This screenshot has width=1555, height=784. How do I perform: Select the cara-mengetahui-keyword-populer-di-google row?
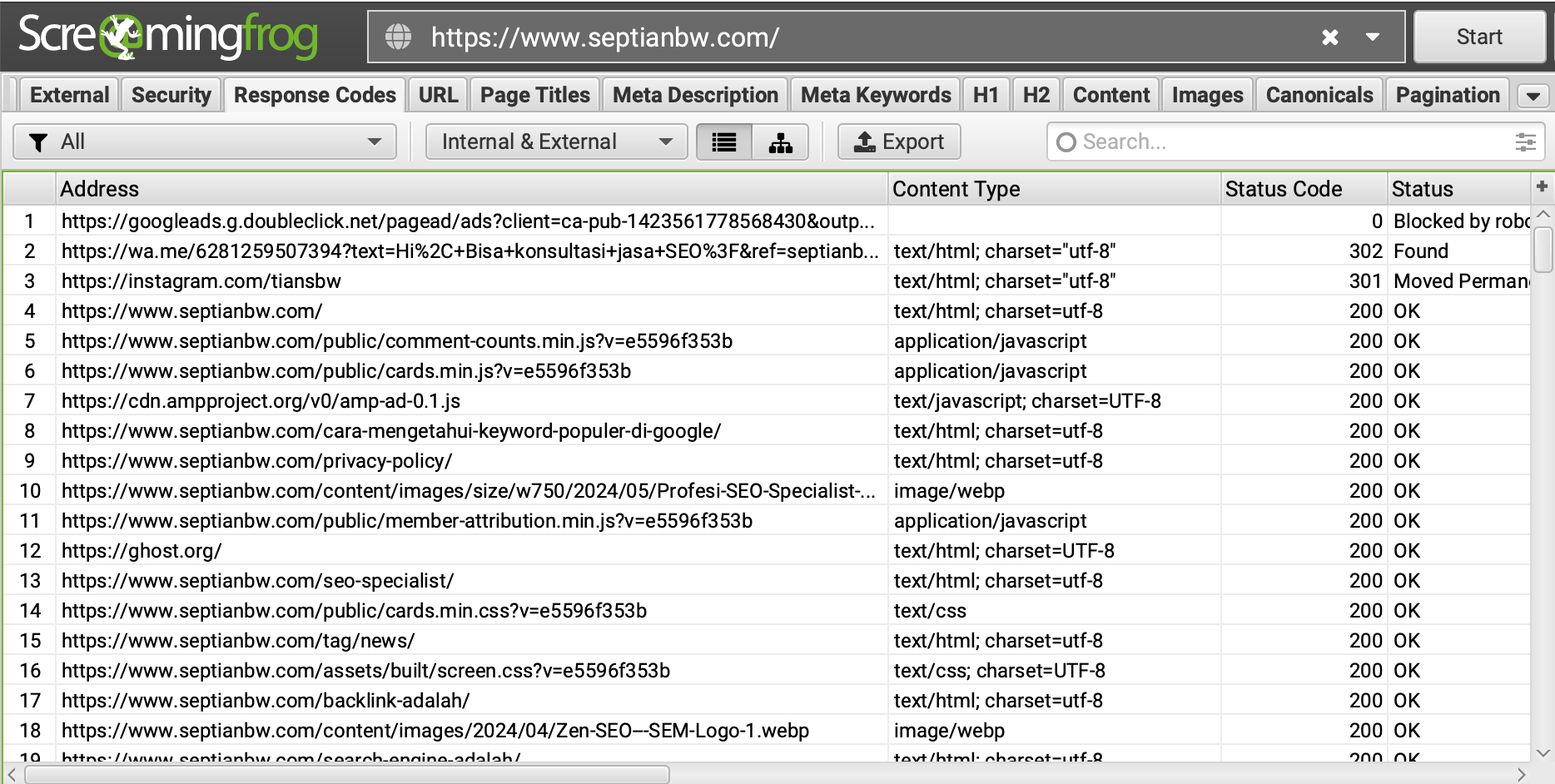pyautogui.click(x=766, y=430)
